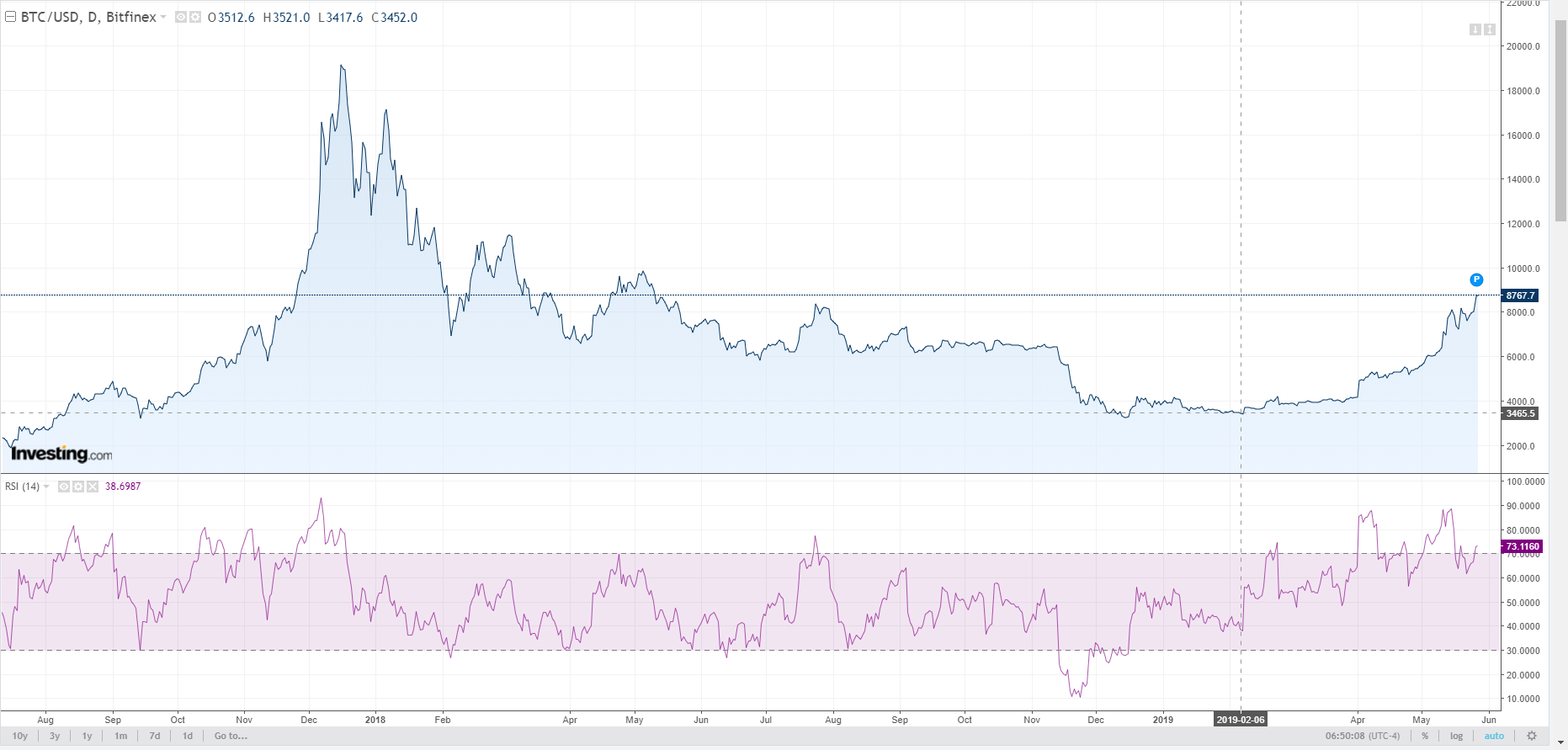Open the RSI indicator settings gear
The height and width of the screenshot is (750, 1568).
(x=78, y=487)
